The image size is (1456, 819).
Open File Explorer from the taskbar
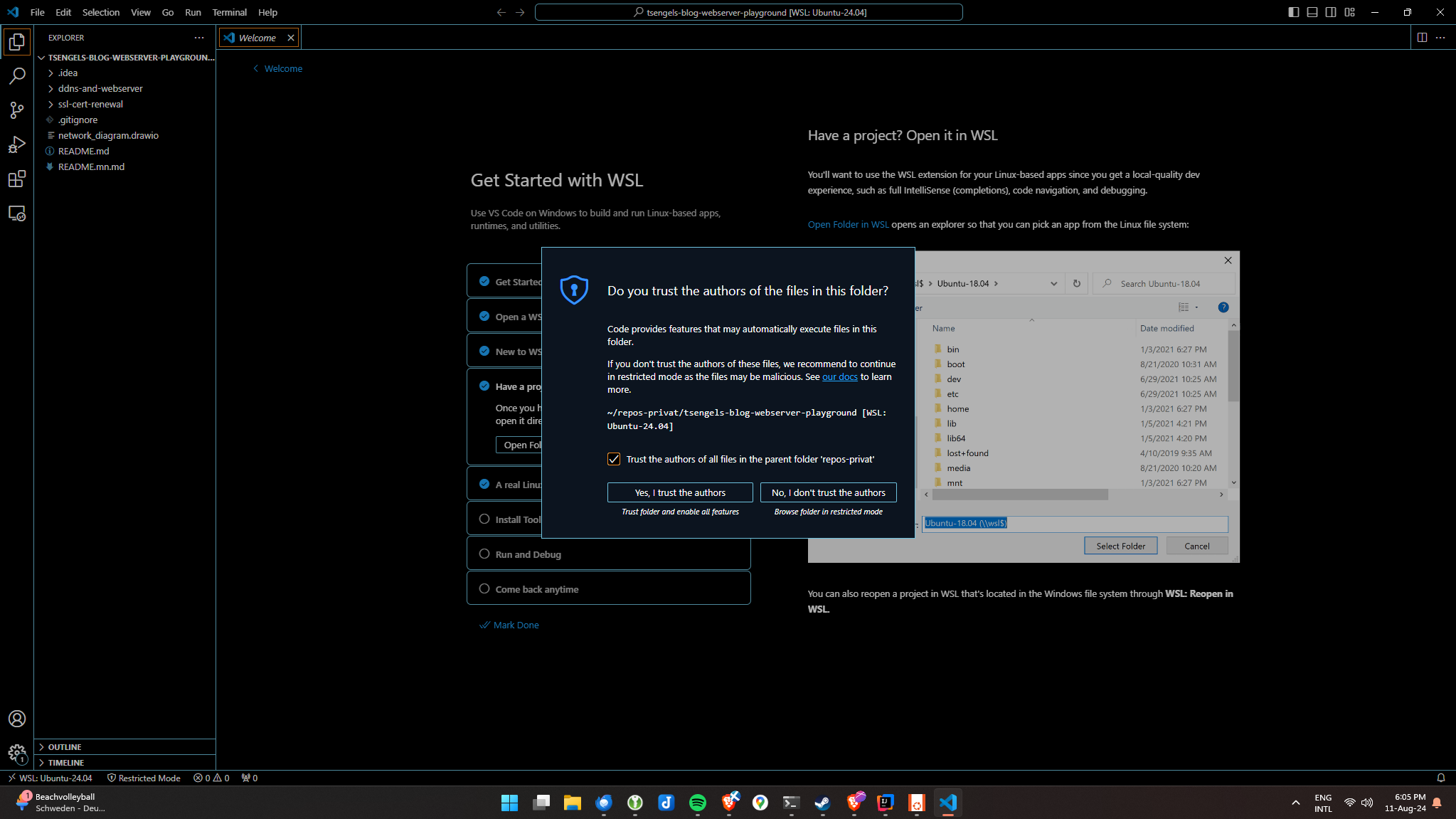[x=573, y=803]
